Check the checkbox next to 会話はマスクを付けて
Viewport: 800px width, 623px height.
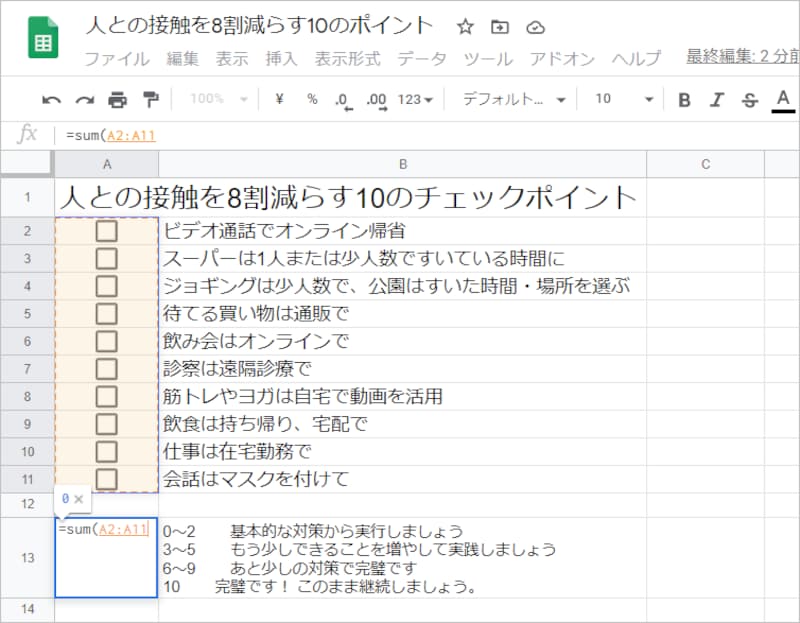tap(107, 477)
